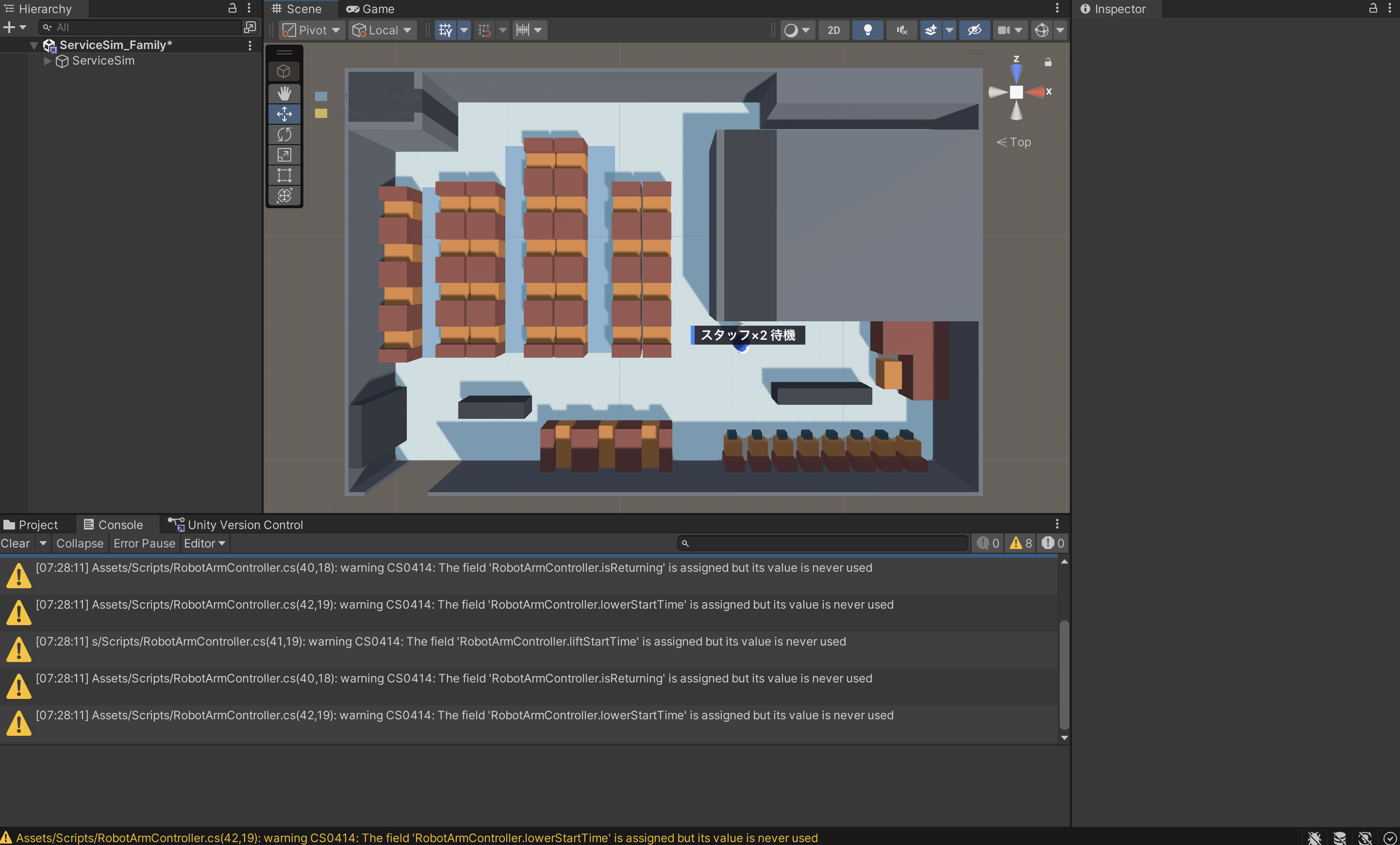Screen dimensions: 1400x845
Task: Open the Editor target dropdown
Action: point(204,543)
